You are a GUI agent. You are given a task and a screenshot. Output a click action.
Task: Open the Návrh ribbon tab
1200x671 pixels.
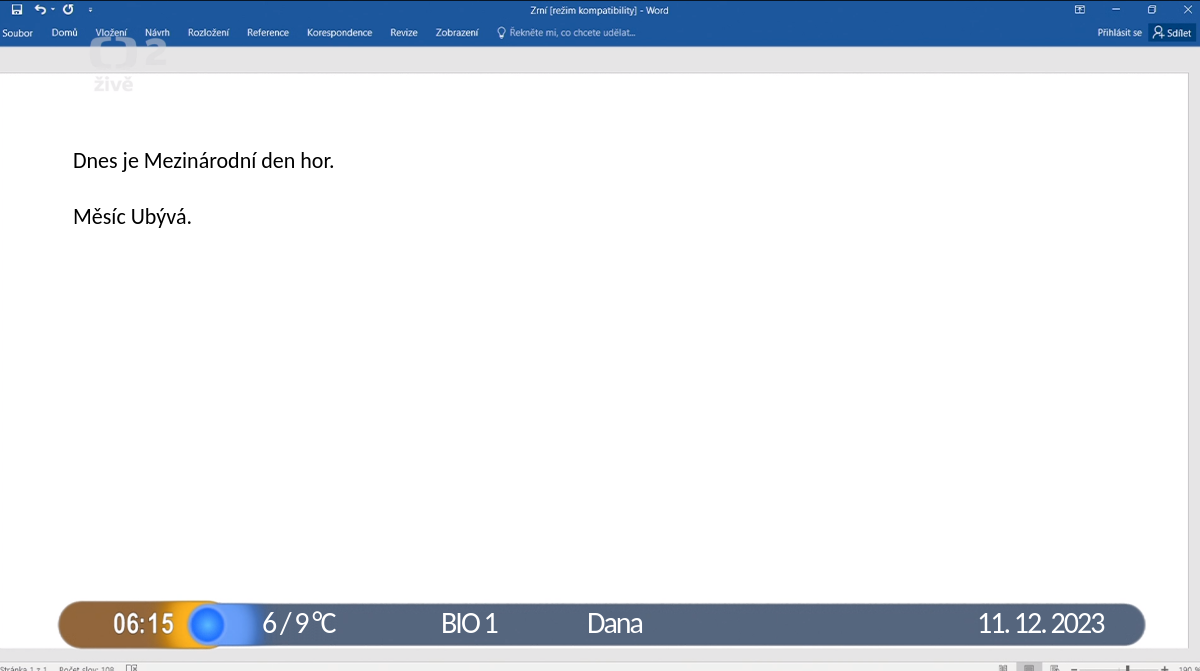[157, 33]
